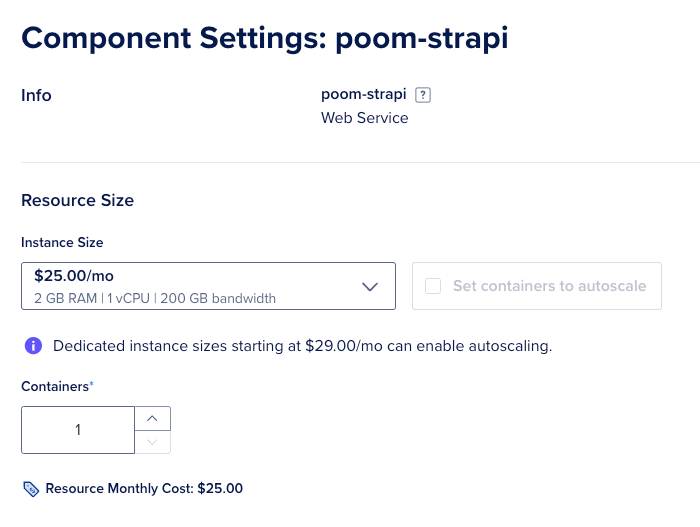
Task: Click the Web Service type text
Action: [364, 118]
